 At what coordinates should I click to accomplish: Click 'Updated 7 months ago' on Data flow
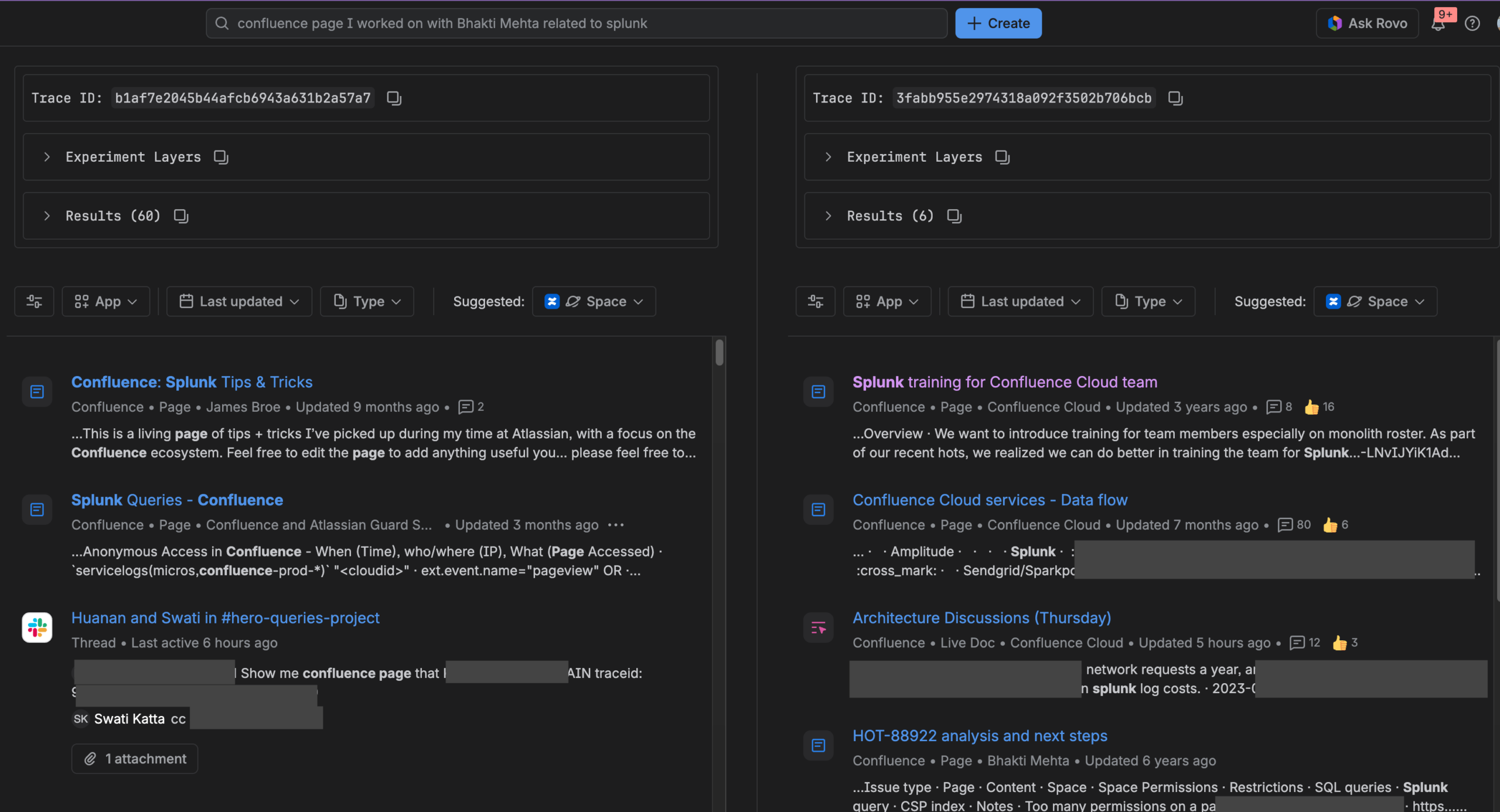click(1187, 525)
